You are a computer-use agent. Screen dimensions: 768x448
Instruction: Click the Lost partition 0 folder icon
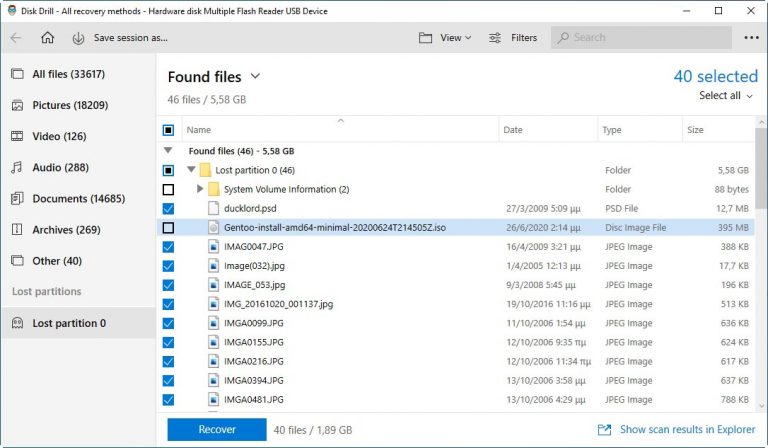205,170
